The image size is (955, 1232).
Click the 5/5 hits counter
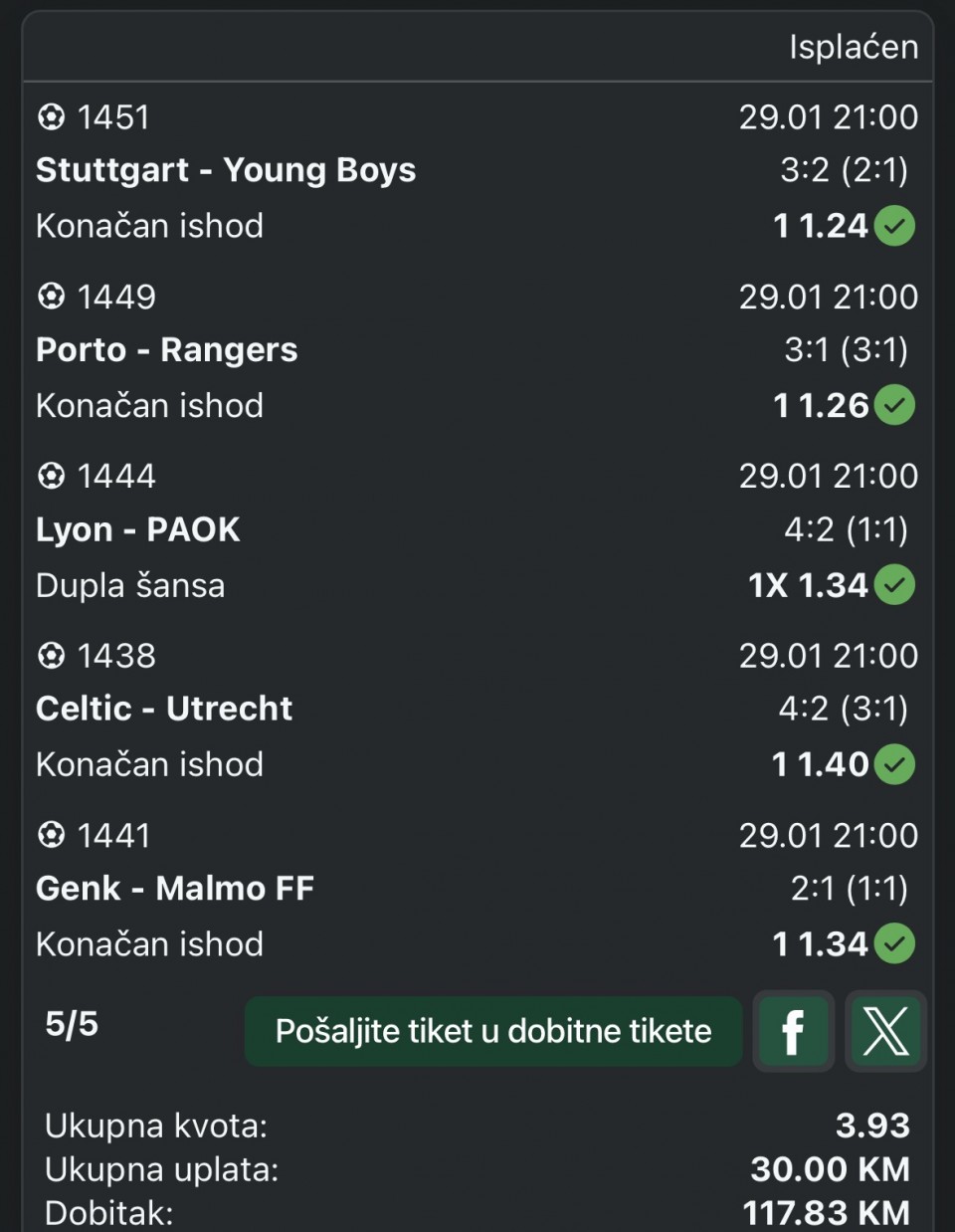click(x=72, y=1024)
